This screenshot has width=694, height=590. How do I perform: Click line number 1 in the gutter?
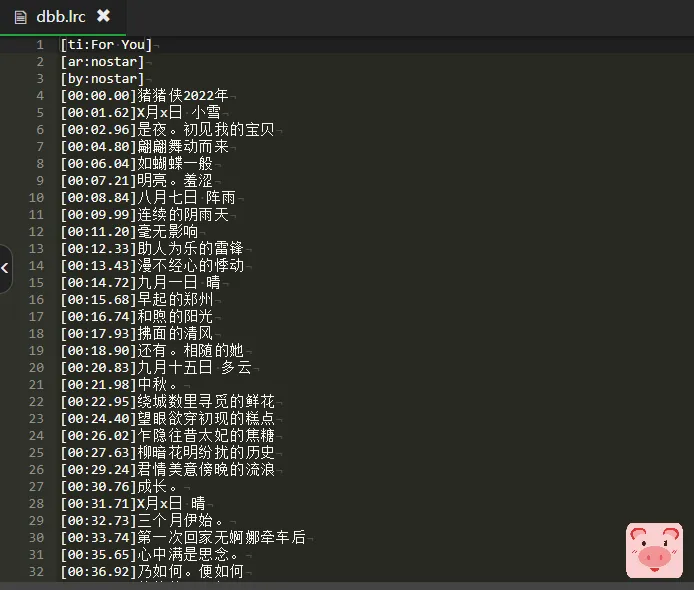[40, 45]
